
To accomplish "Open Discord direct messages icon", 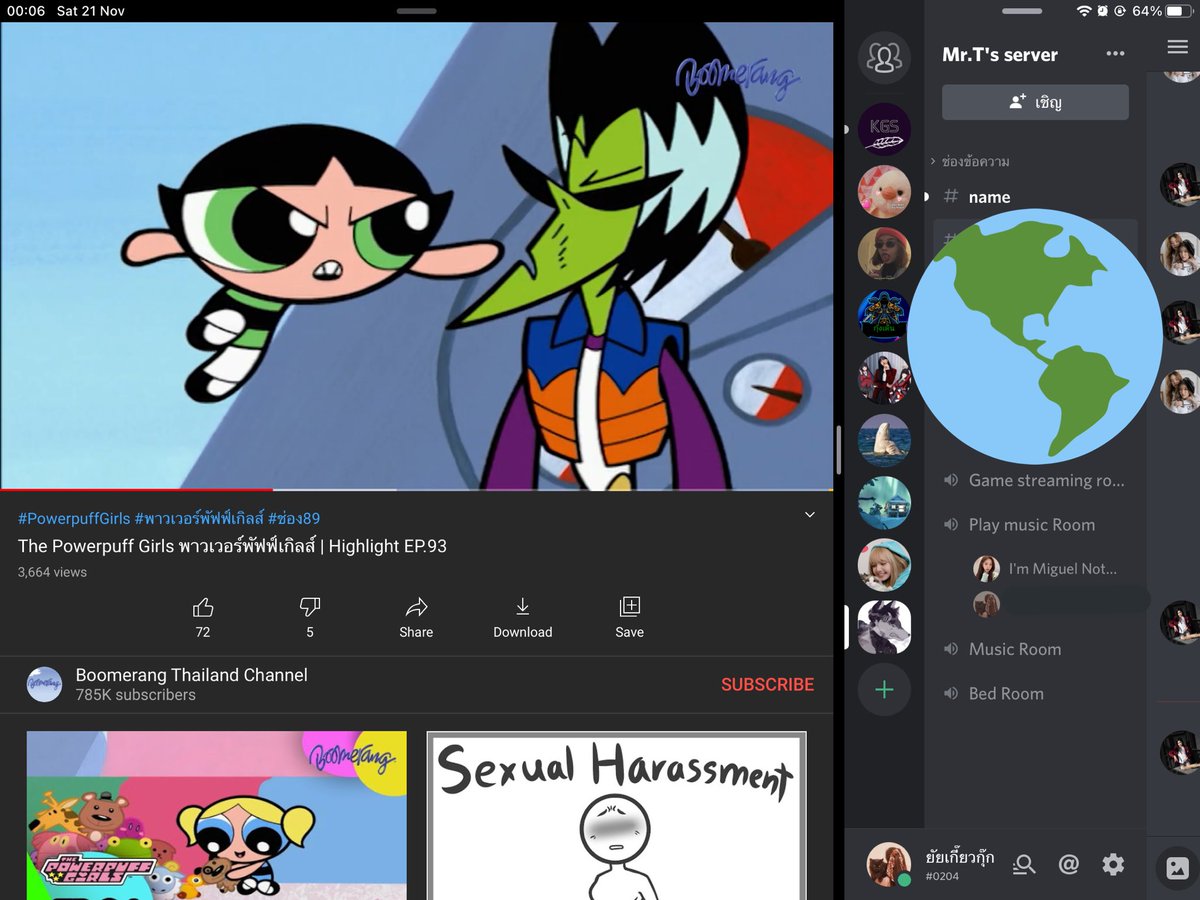I will point(884,57).
